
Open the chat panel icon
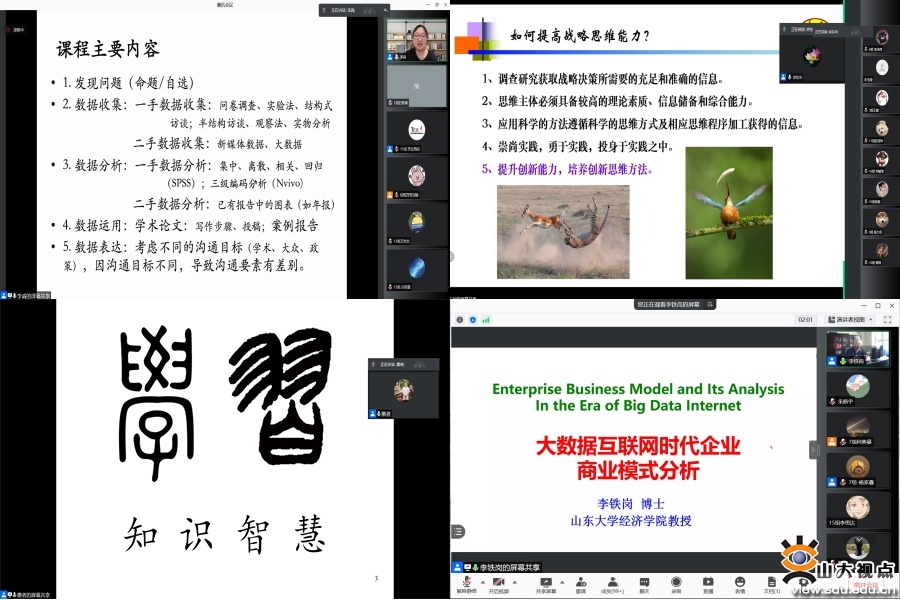644,581
